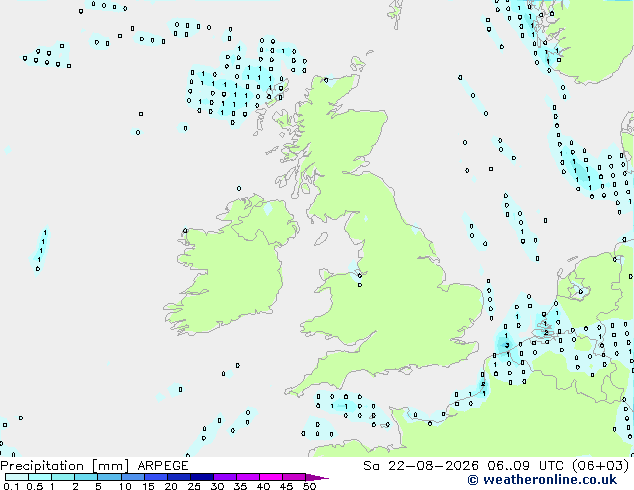Screen dimensions: 634x490
Task: Pick the 10–15 mm legend swatch
Action: (x=132, y=477)
